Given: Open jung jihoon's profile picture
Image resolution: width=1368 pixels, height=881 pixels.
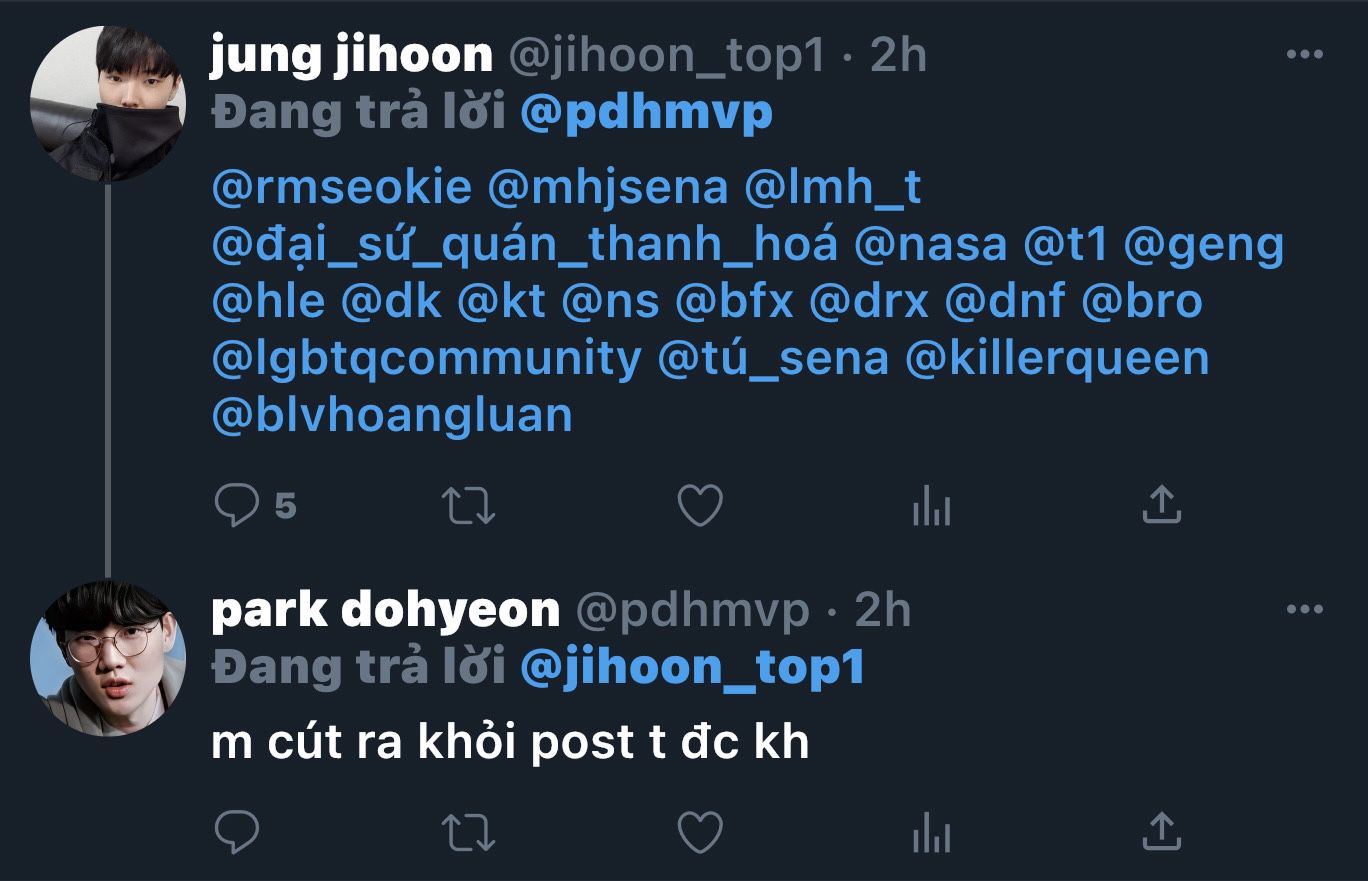Looking at the screenshot, I should (108, 104).
